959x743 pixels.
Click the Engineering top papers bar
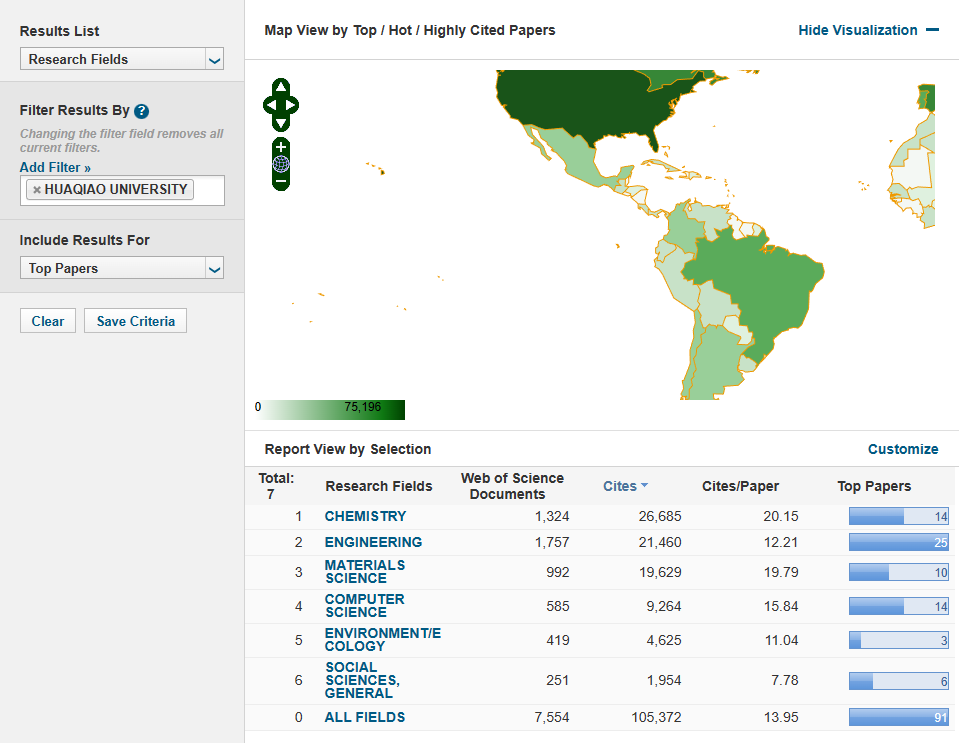[x=898, y=542]
